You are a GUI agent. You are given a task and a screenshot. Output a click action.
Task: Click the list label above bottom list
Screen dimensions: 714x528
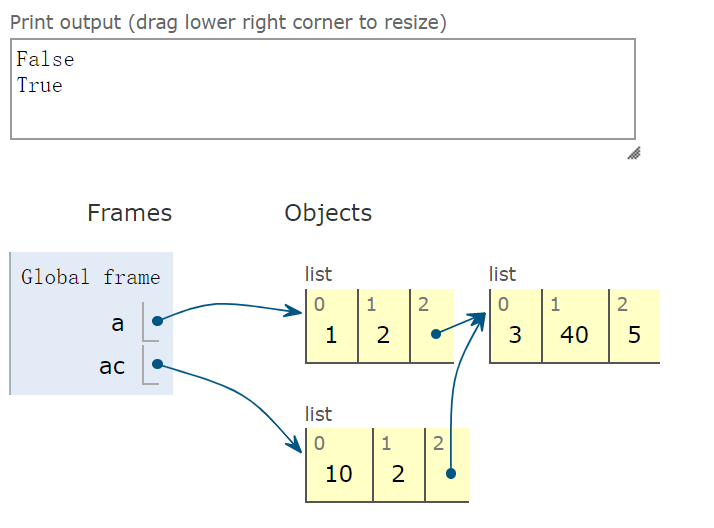click(318, 414)
